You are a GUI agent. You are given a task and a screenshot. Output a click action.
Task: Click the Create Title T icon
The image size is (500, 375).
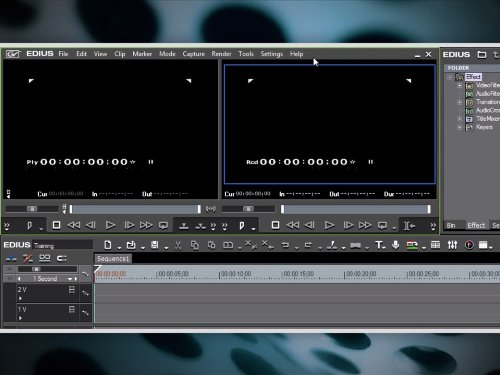[379, 245]
